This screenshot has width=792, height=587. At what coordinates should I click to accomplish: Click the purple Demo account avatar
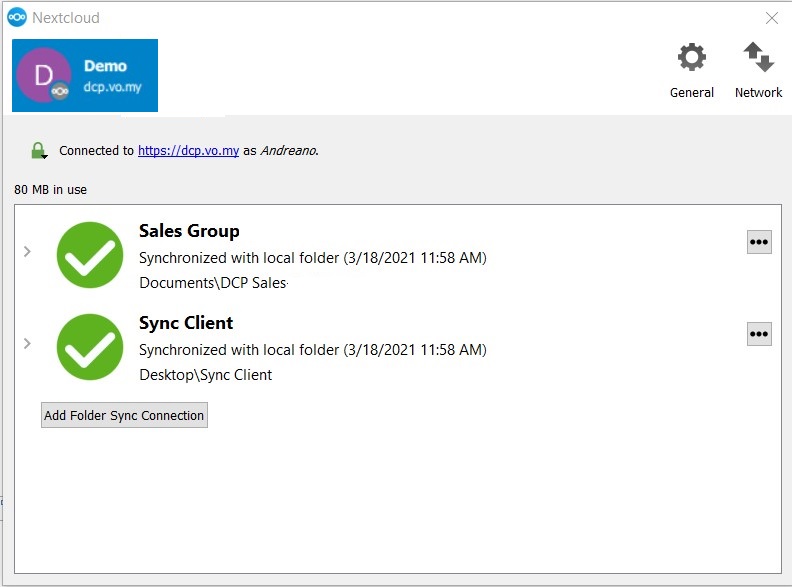pos(44,75)
